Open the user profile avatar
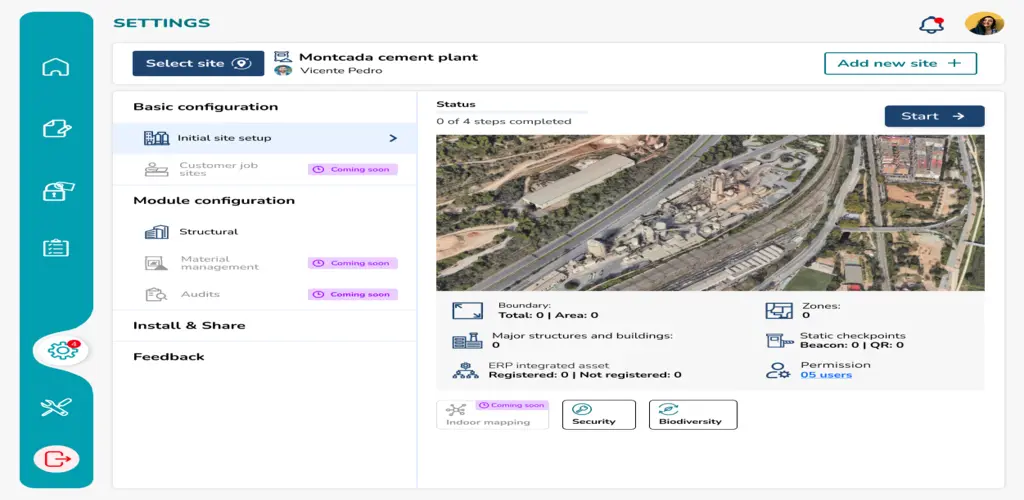Image resolution: width=1024 pixels, height=500 pixels. point(984,24)
